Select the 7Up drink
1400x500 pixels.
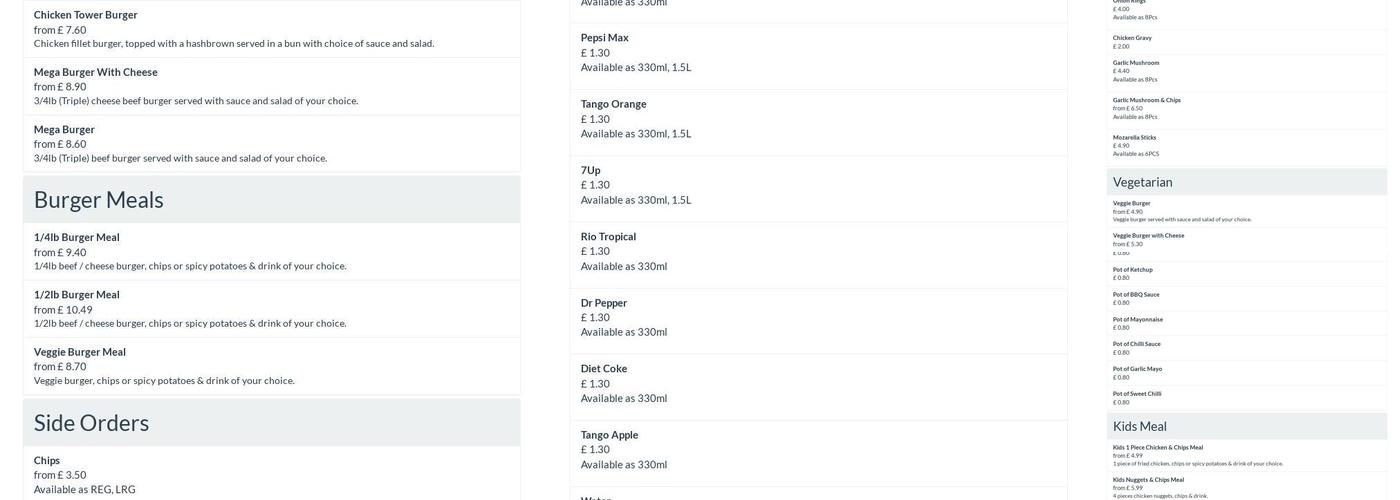point(591,170)
